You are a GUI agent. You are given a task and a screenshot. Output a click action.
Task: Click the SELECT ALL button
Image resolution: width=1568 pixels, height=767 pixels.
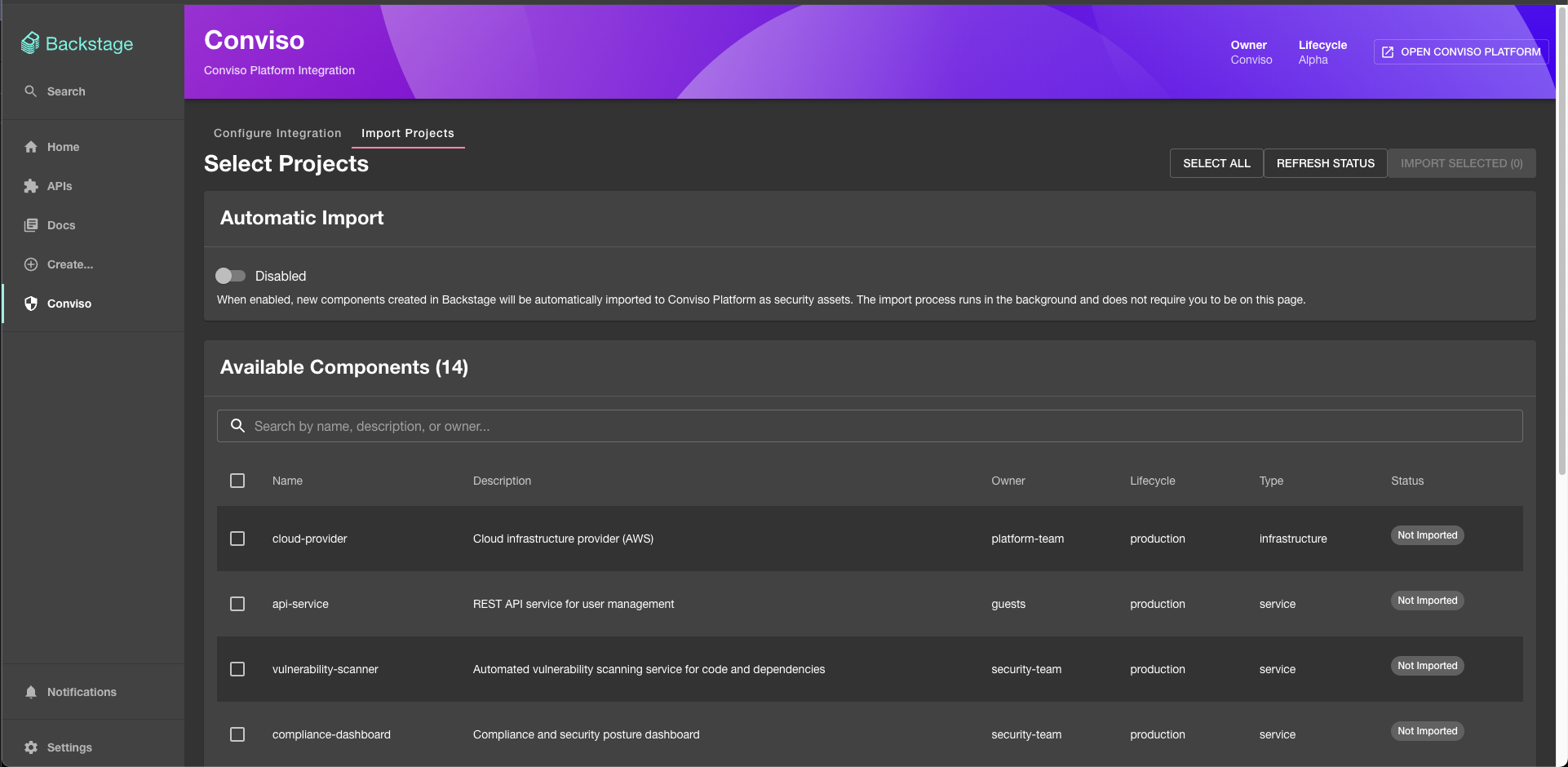click(1216, 163)
